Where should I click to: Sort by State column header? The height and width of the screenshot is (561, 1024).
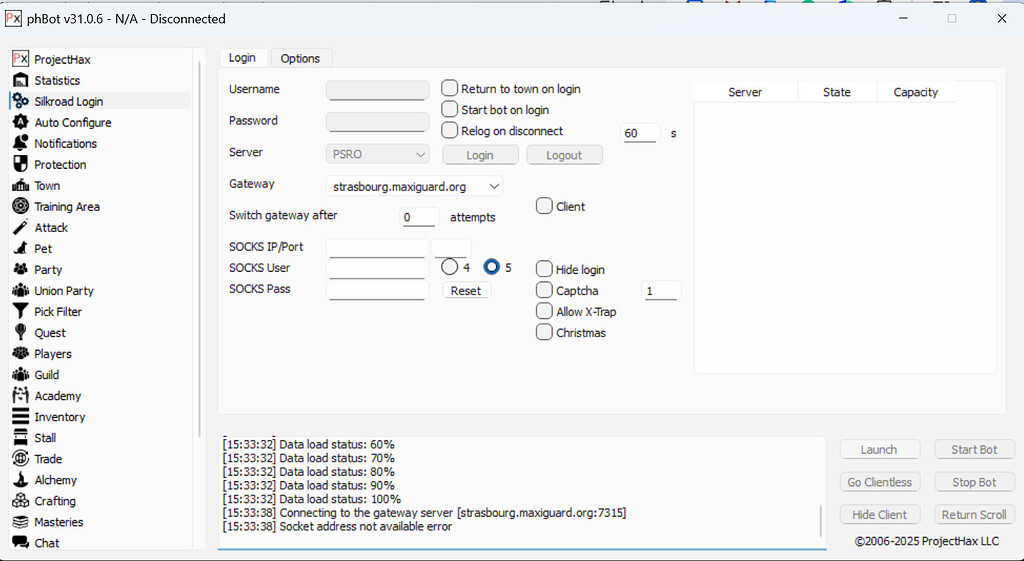[837, 92]
